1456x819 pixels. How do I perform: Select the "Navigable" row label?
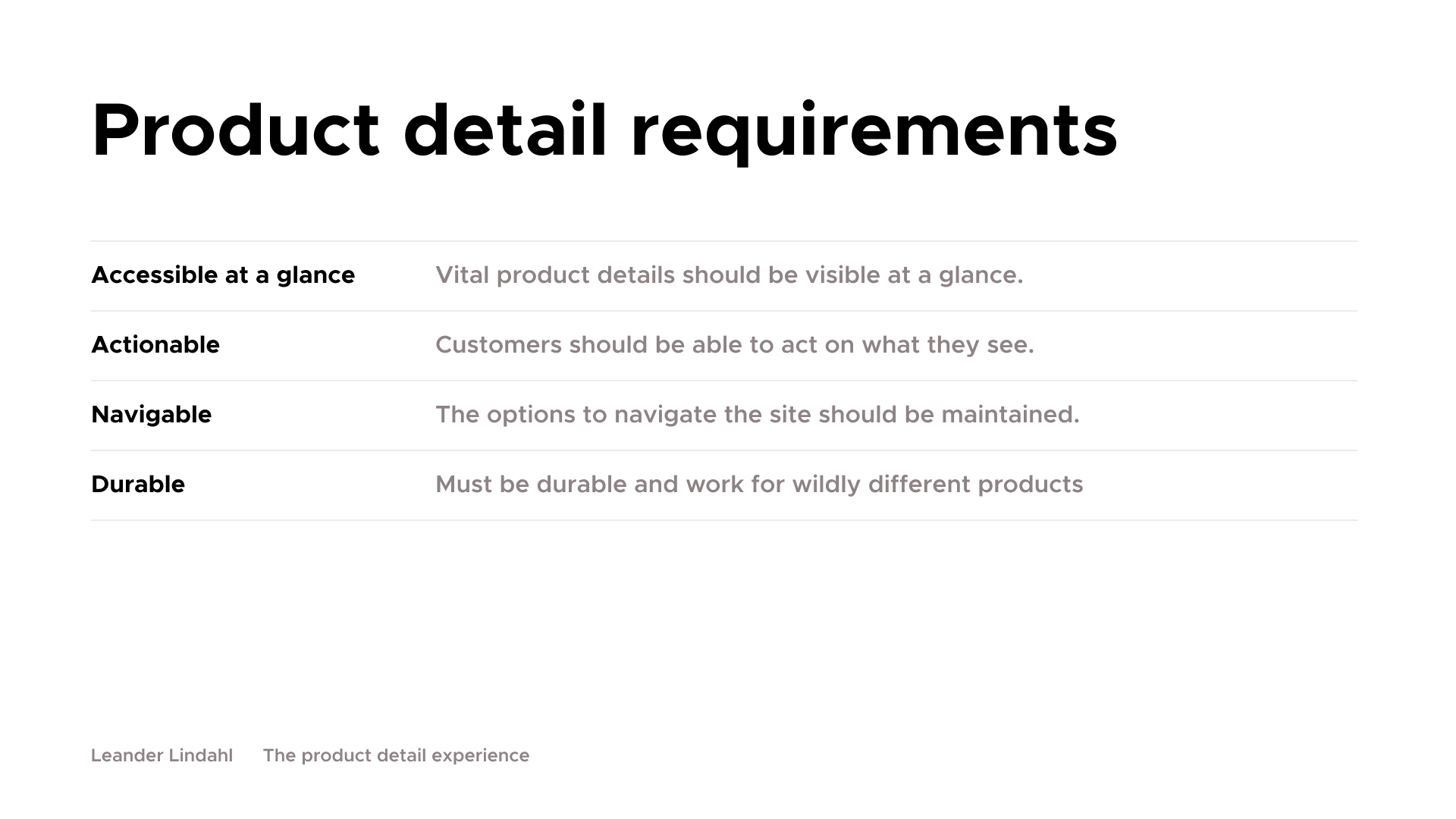151,415
